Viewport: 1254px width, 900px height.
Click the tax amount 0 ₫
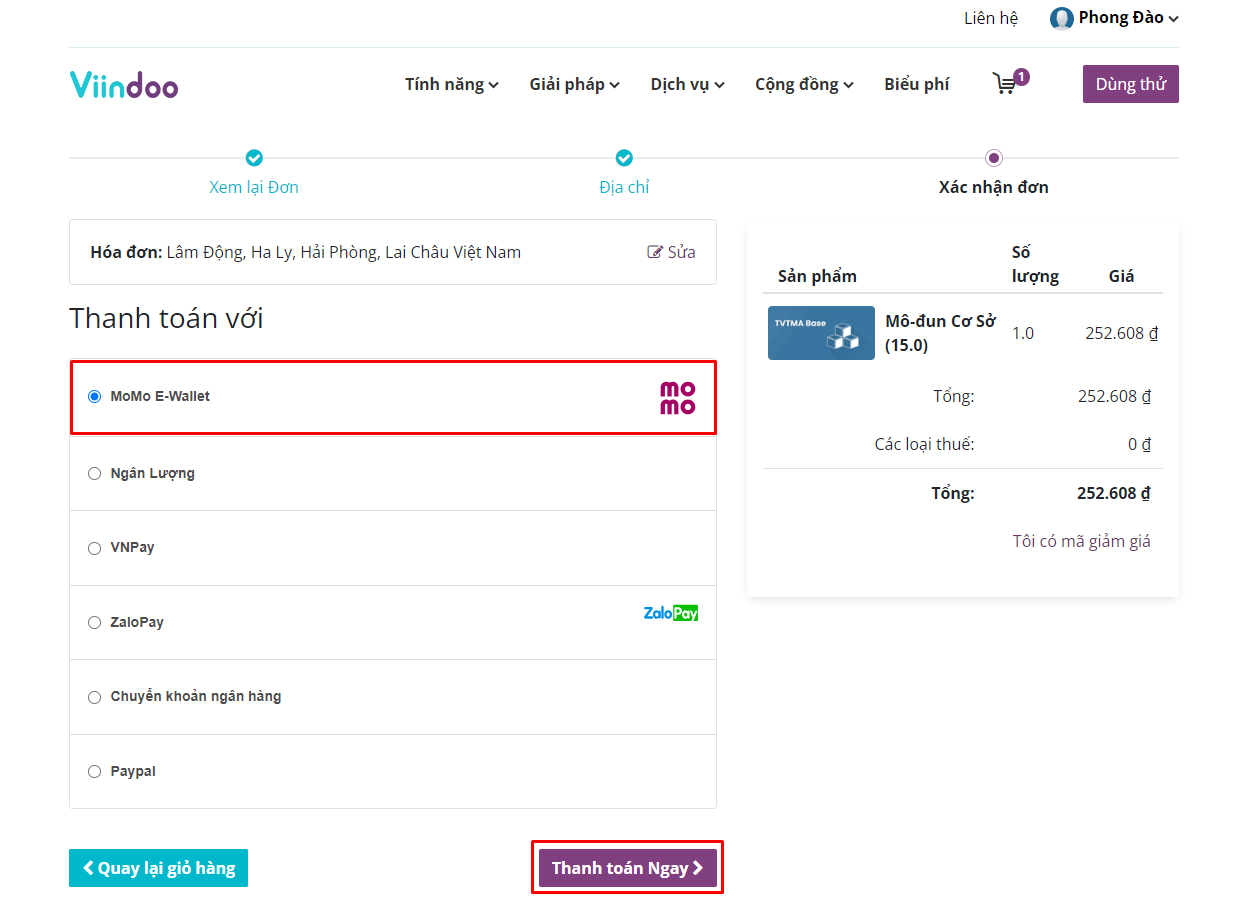tap(1140, 444)
